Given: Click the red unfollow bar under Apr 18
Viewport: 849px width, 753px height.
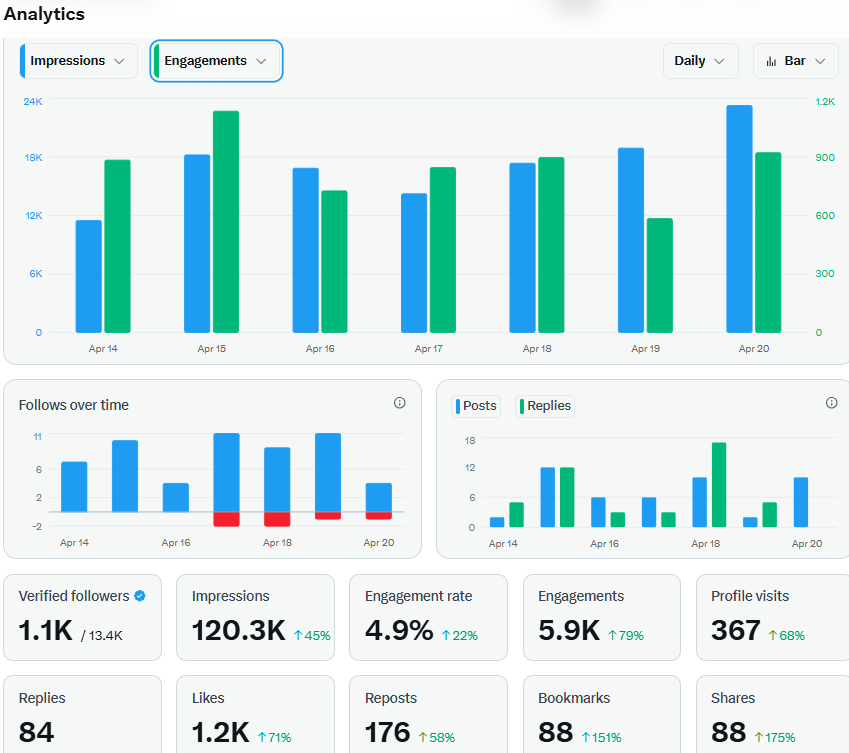Looking at the screenshot, I should [278, 518].
